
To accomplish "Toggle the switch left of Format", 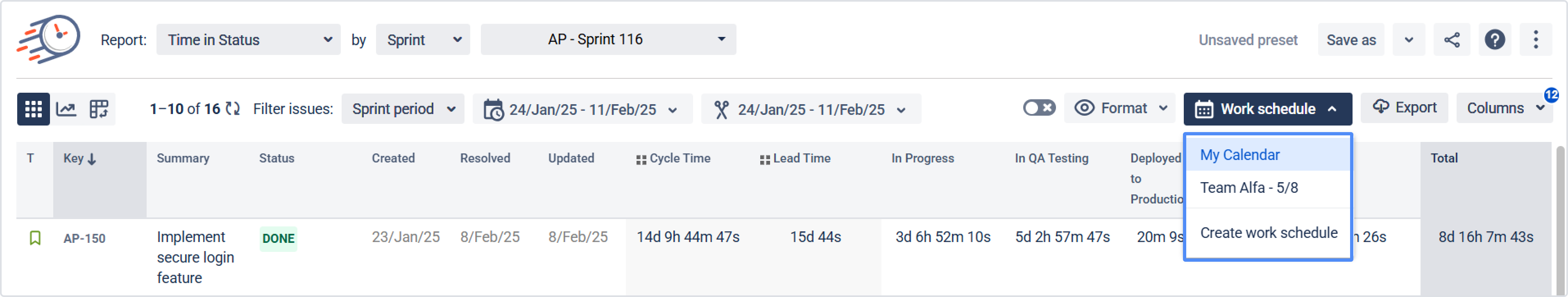I will pos(1038,109).
